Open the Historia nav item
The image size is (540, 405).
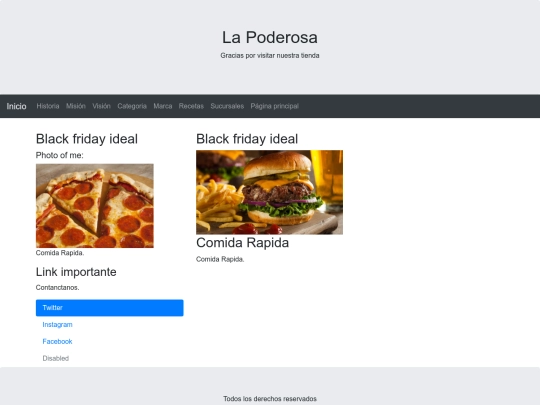click(x=48, y=106)
